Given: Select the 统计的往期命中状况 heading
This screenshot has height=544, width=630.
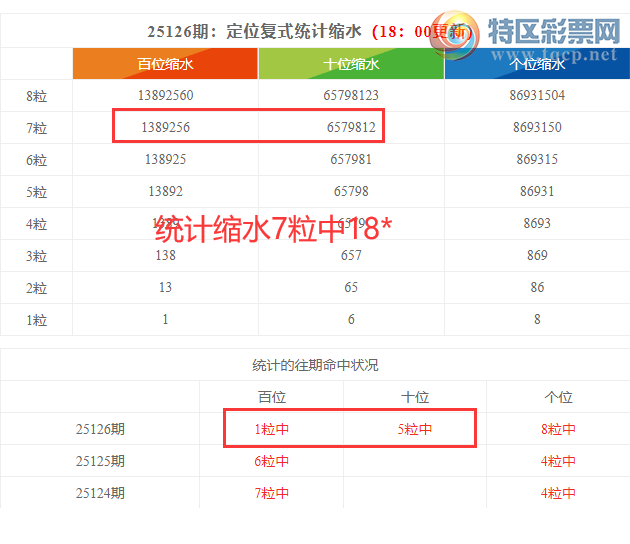Looking at the screenshot, I should point(315,365).
